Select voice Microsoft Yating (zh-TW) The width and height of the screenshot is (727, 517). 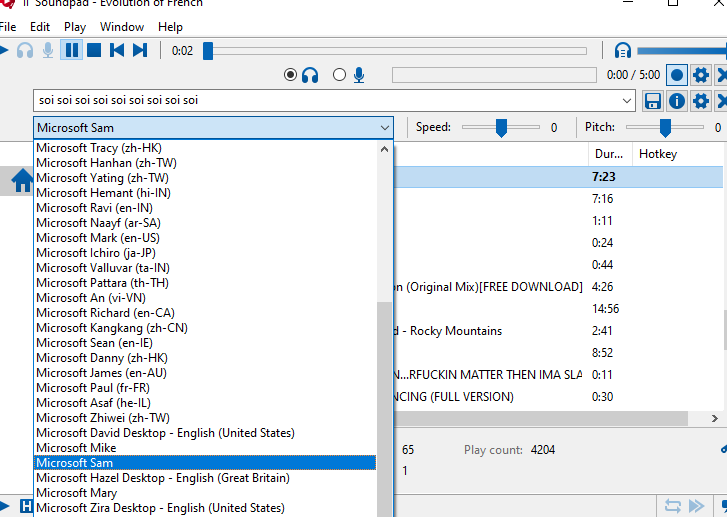tap(205, 178)
